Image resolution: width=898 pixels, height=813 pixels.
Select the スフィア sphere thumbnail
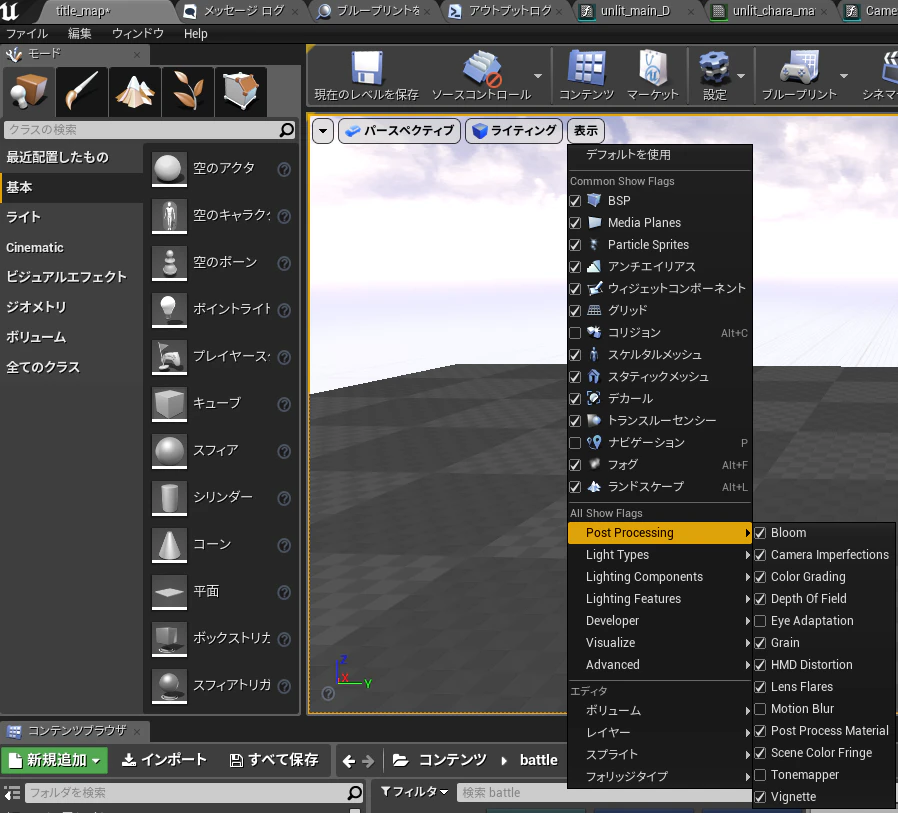(170, 451)
